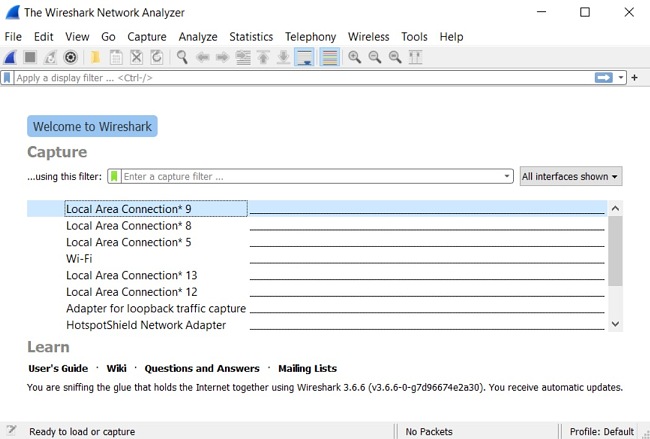This screenshot has width=650, height=439.
Task: Click the go to last packet icon
Action: tap(284, 57)
